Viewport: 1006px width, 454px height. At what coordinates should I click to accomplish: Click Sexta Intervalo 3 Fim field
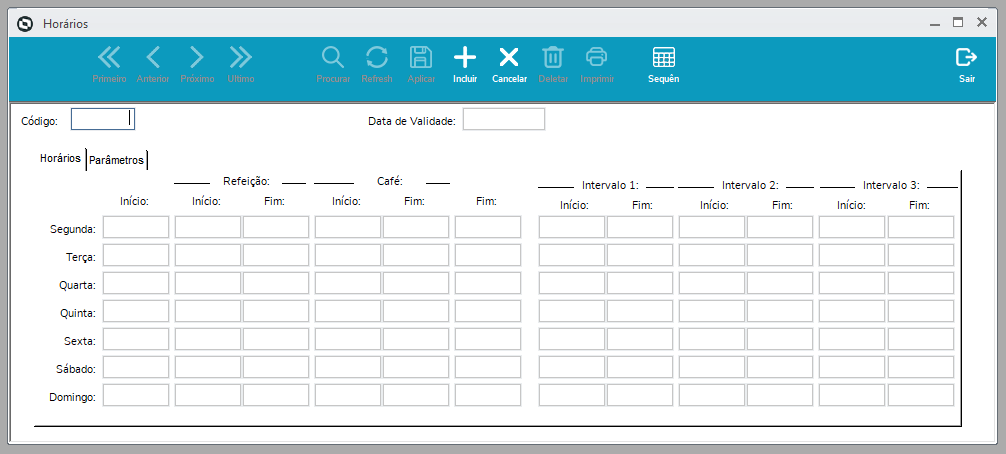click(x=921, y=339)
